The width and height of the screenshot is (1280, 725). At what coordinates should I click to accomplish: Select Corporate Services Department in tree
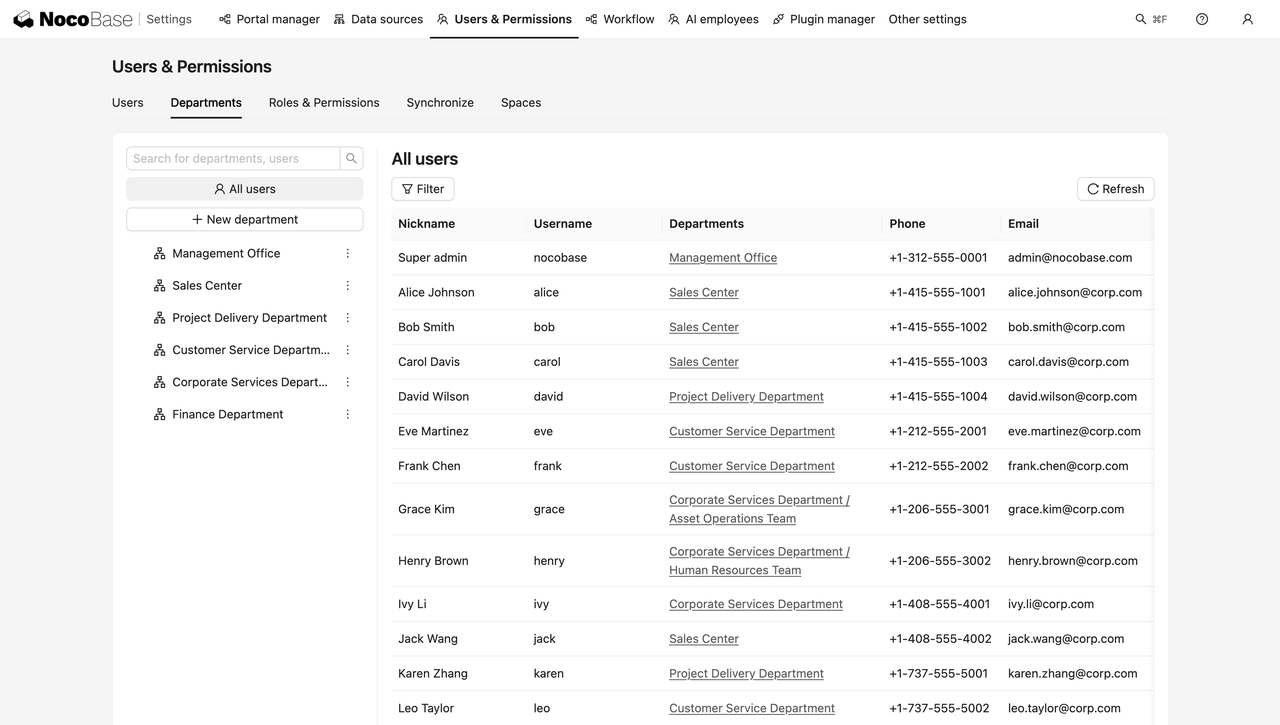click(x=250, y=382)
